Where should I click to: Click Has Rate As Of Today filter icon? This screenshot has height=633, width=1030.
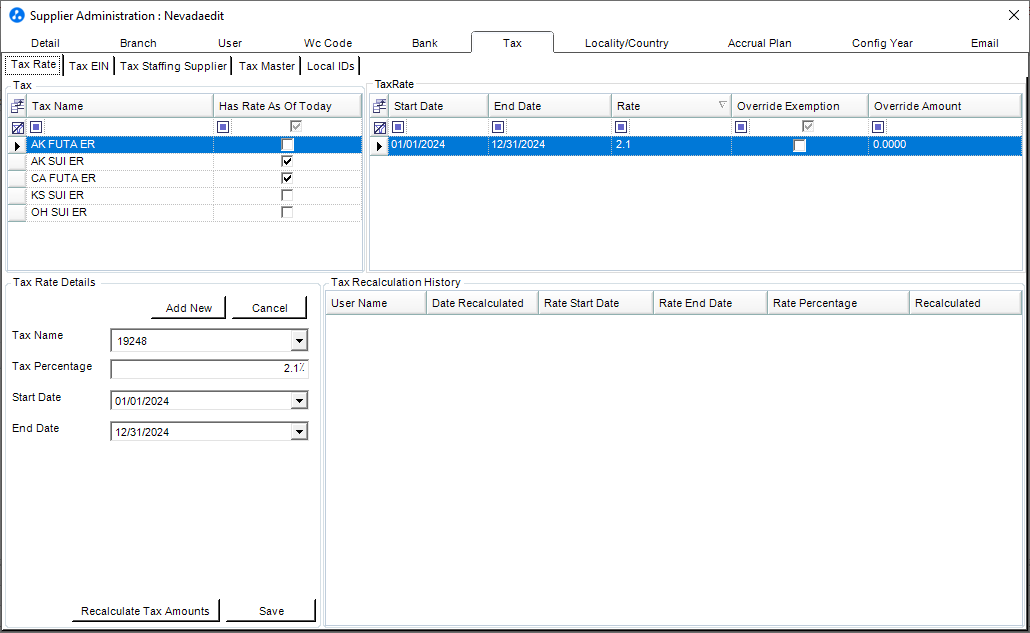click(223, 127)
